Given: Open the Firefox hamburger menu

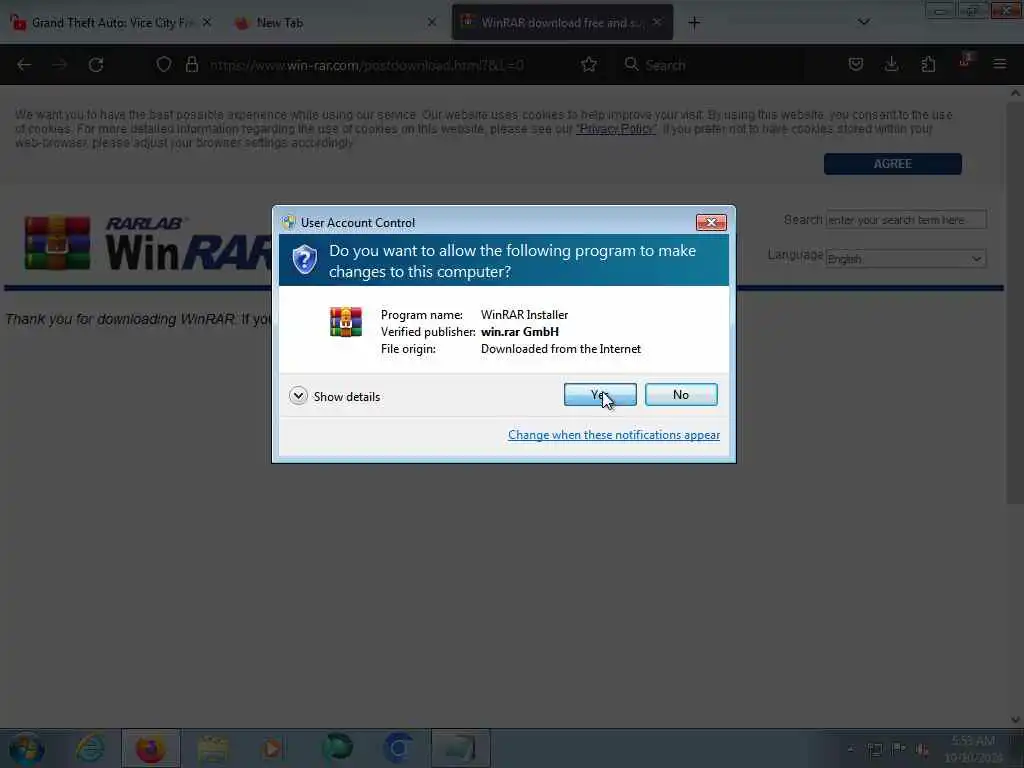Looking at the screenshot, I should [x=1000, y=64].
